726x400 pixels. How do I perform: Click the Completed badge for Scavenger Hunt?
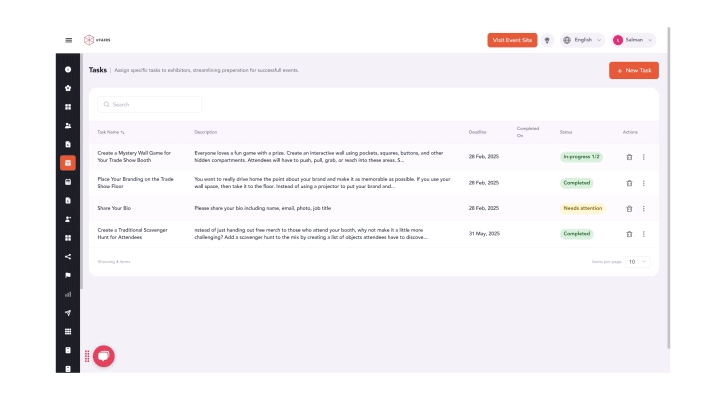576,234
